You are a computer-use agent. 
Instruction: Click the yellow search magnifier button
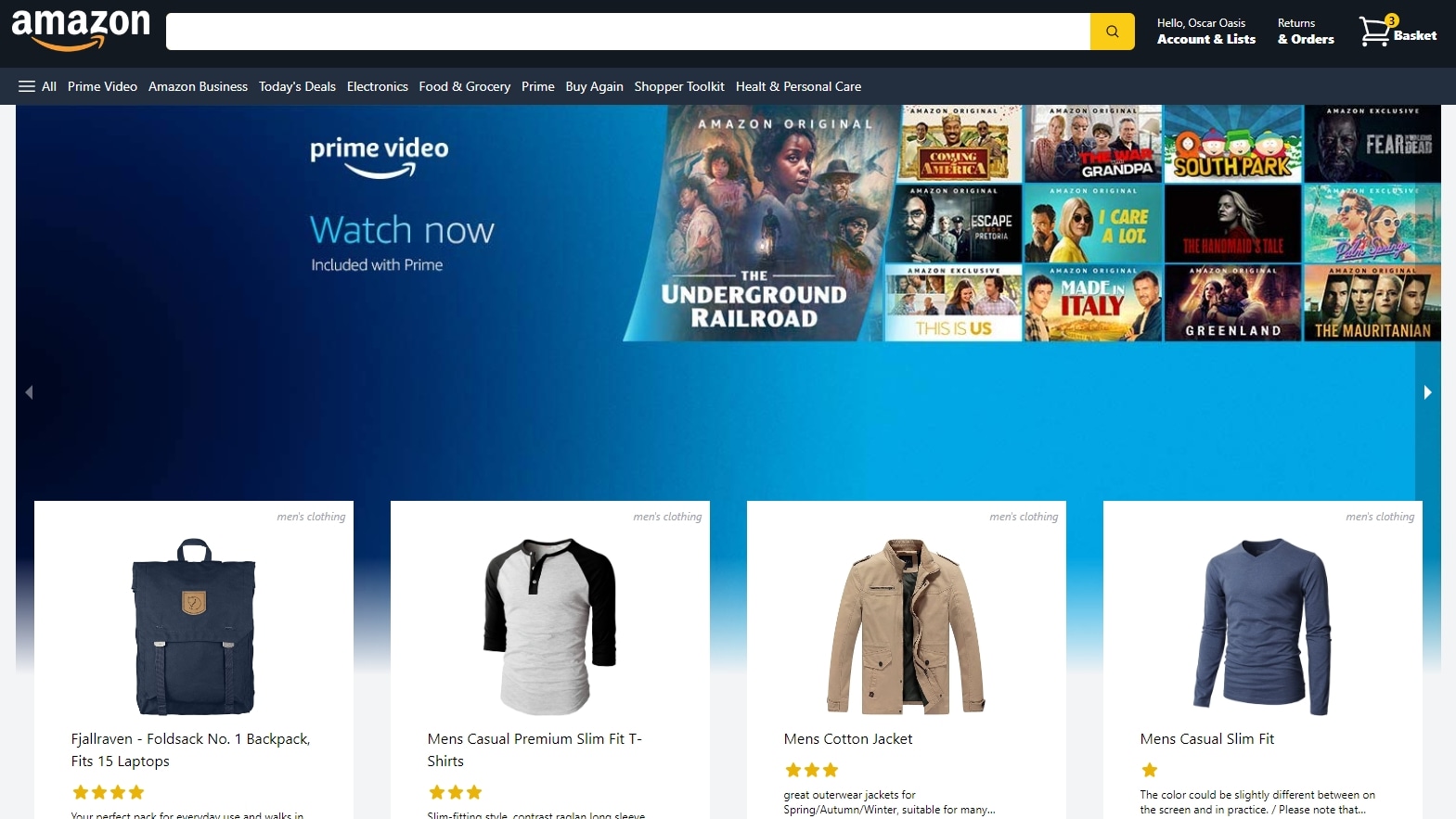coord(1112,32)
